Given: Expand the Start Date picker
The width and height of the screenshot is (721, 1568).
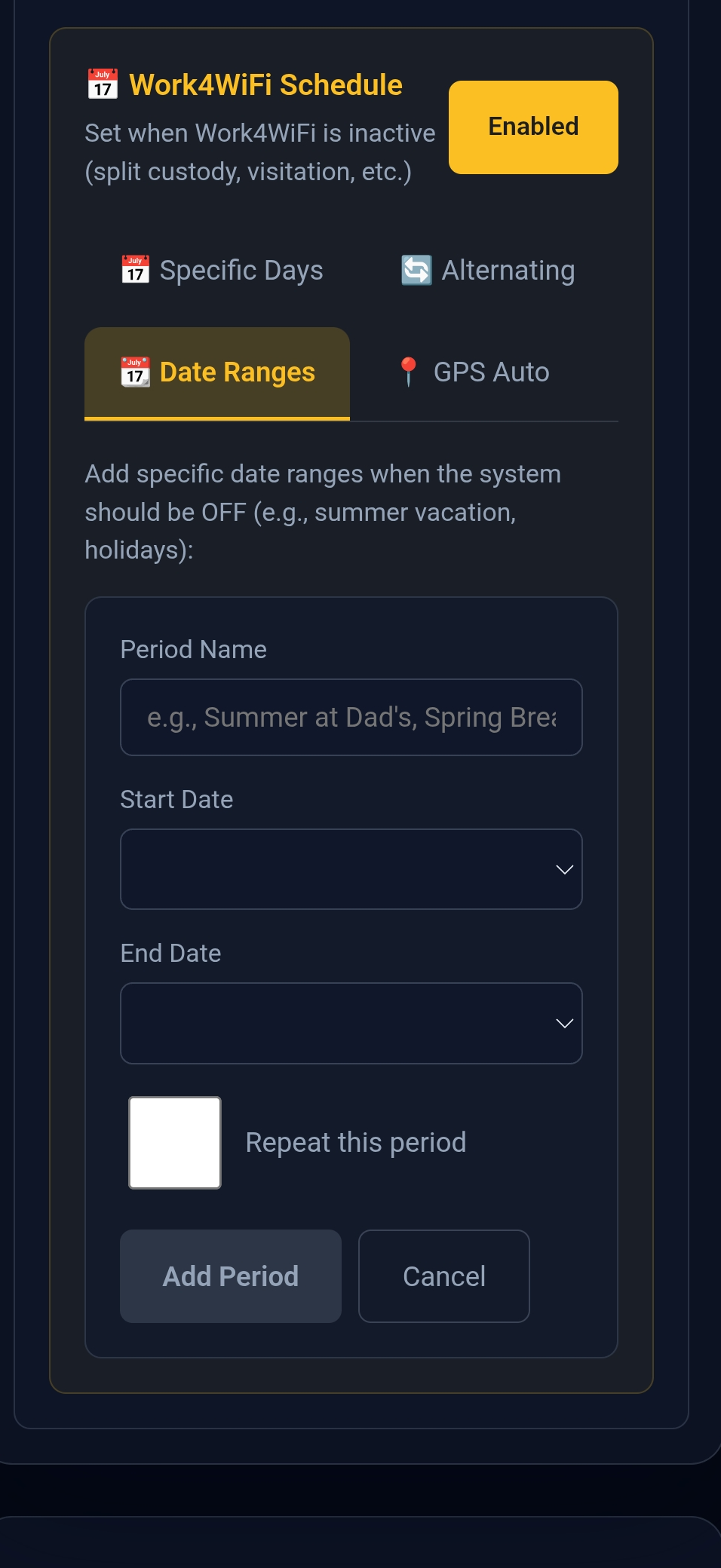Looking at the screenshot, I should (351, 869).
